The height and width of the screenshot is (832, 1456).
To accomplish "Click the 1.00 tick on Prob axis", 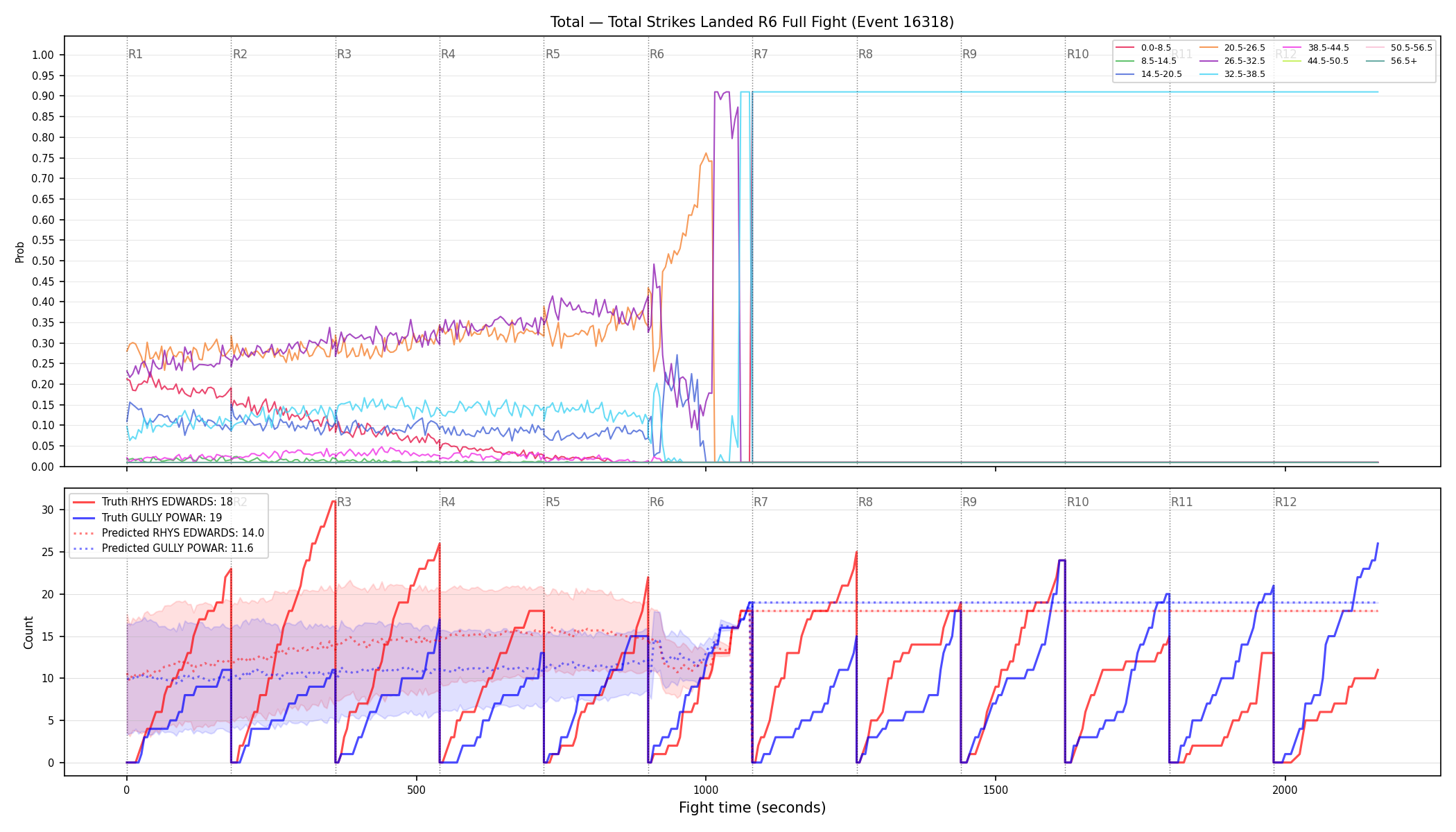I will pyautogui.click(x=43, y=55).
